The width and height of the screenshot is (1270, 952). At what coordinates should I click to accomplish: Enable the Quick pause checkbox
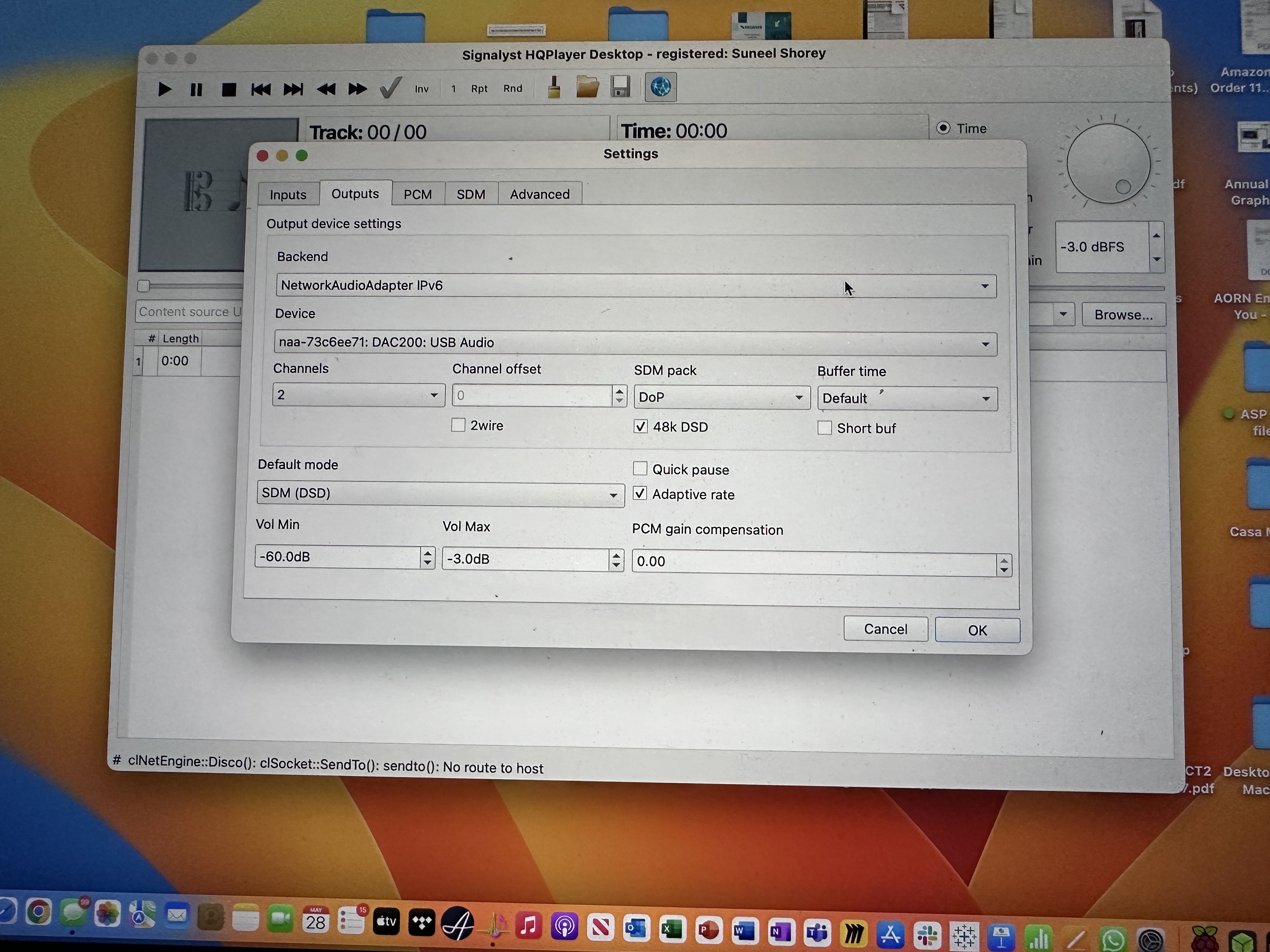pyautogui.click(x=640, y=468)
